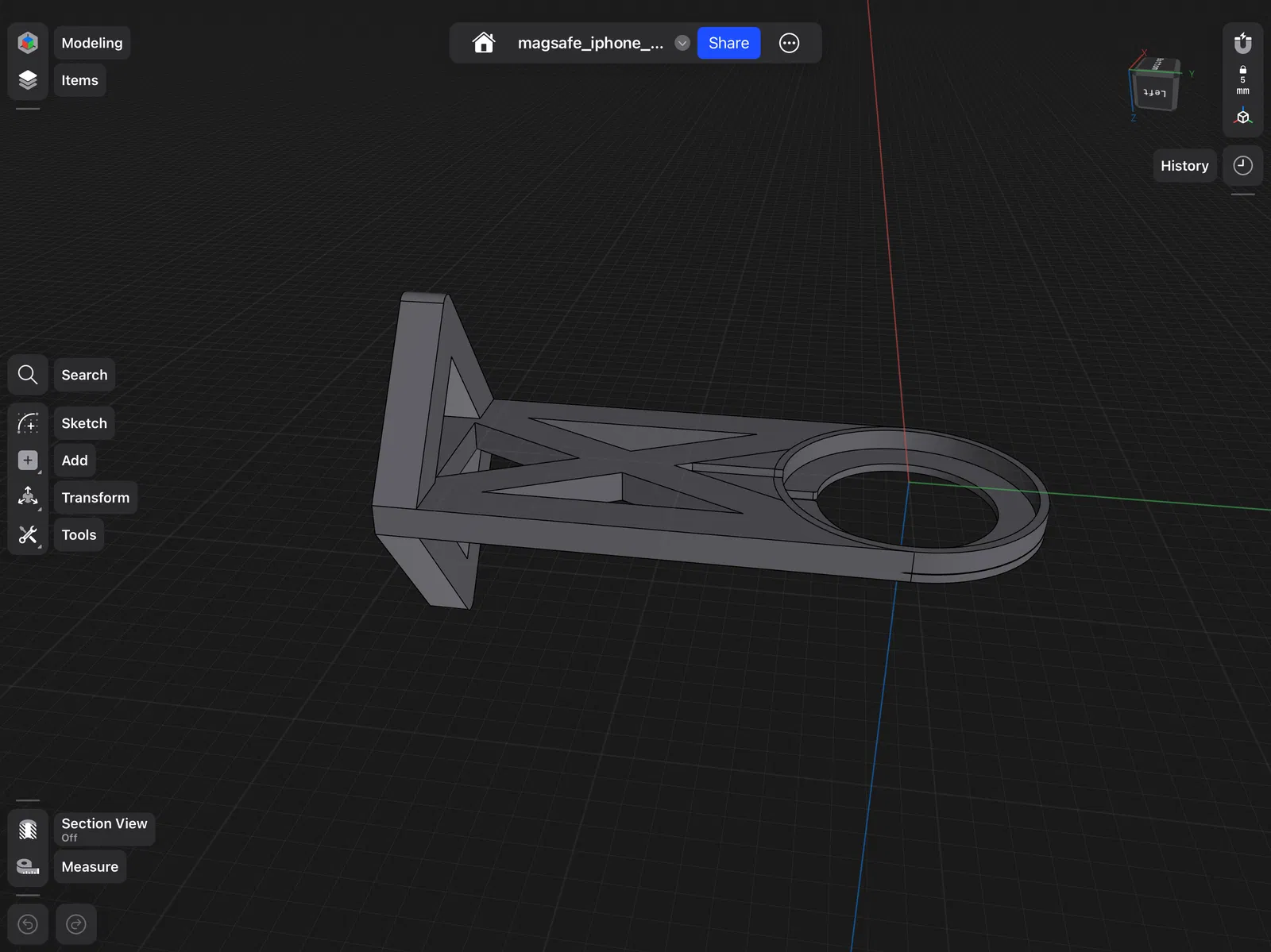Open the Items layers icon
Image resolution: width=1271 pixels, height=952 pixels.
pos(28,80)
